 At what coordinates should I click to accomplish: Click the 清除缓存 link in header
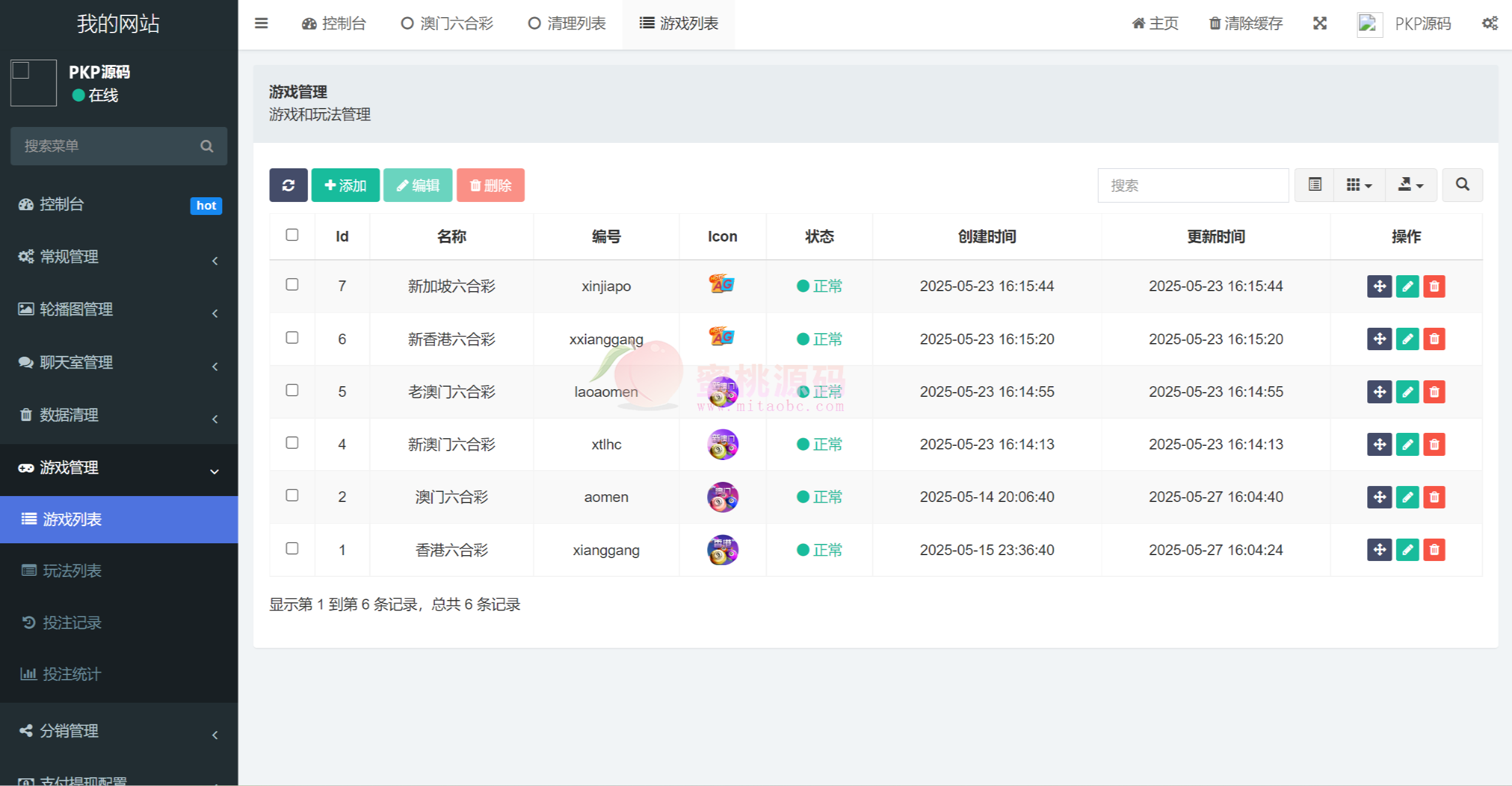pyautogui.click(x=1246, y=24)
